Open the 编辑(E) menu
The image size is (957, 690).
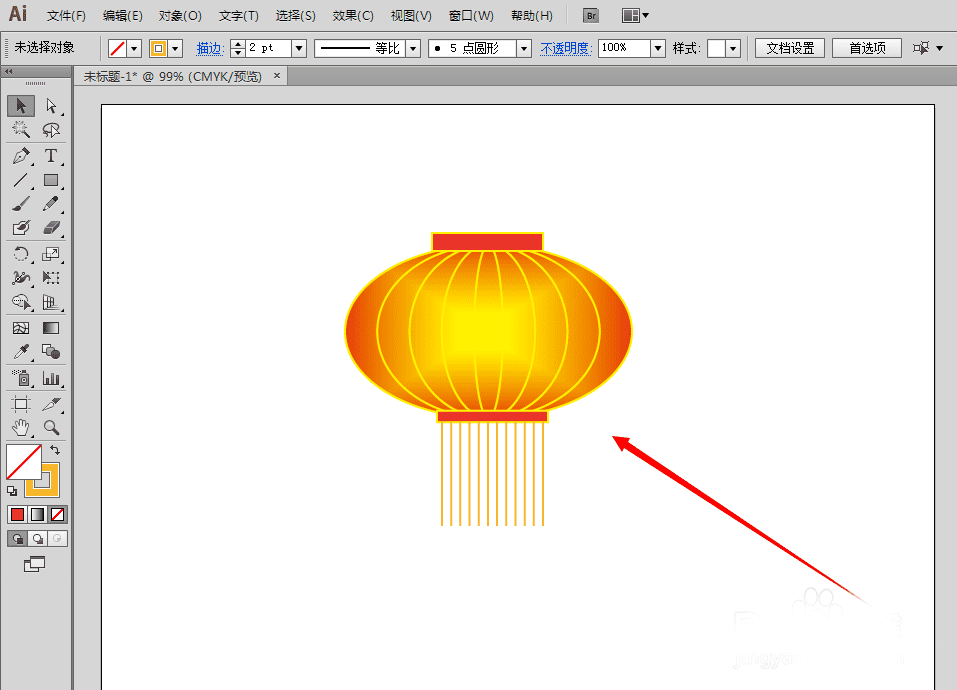point(123,16)
